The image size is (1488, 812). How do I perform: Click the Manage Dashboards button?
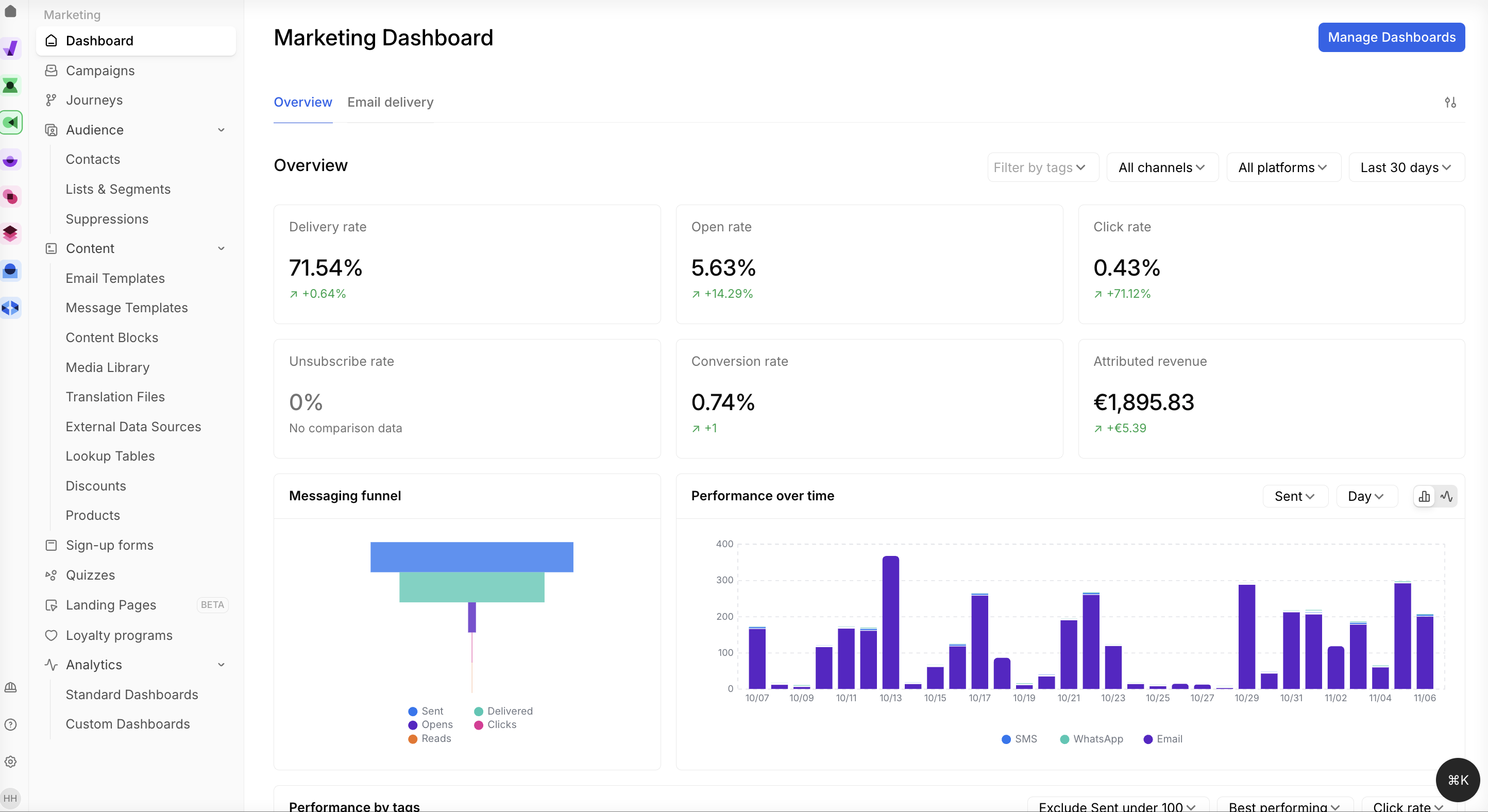pos(1391,37)
